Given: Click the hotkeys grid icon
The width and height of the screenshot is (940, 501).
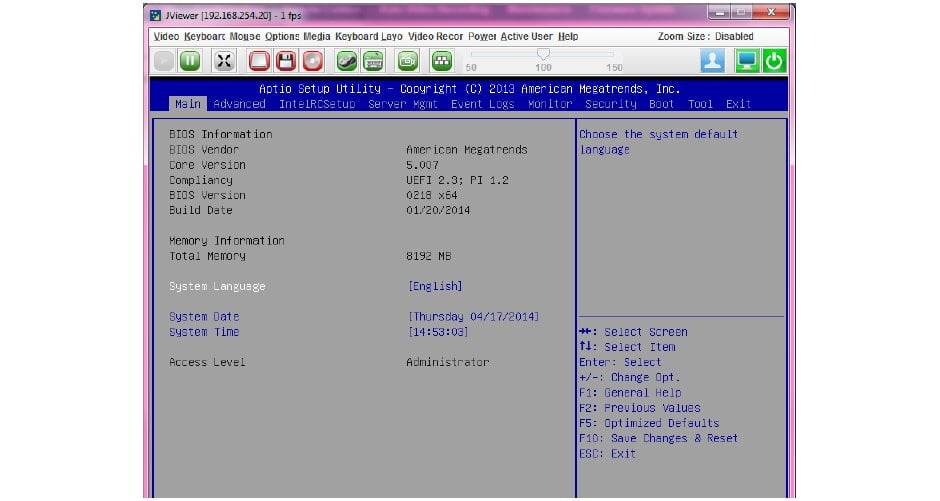Looking at the screenshot, I should point(442,61).
